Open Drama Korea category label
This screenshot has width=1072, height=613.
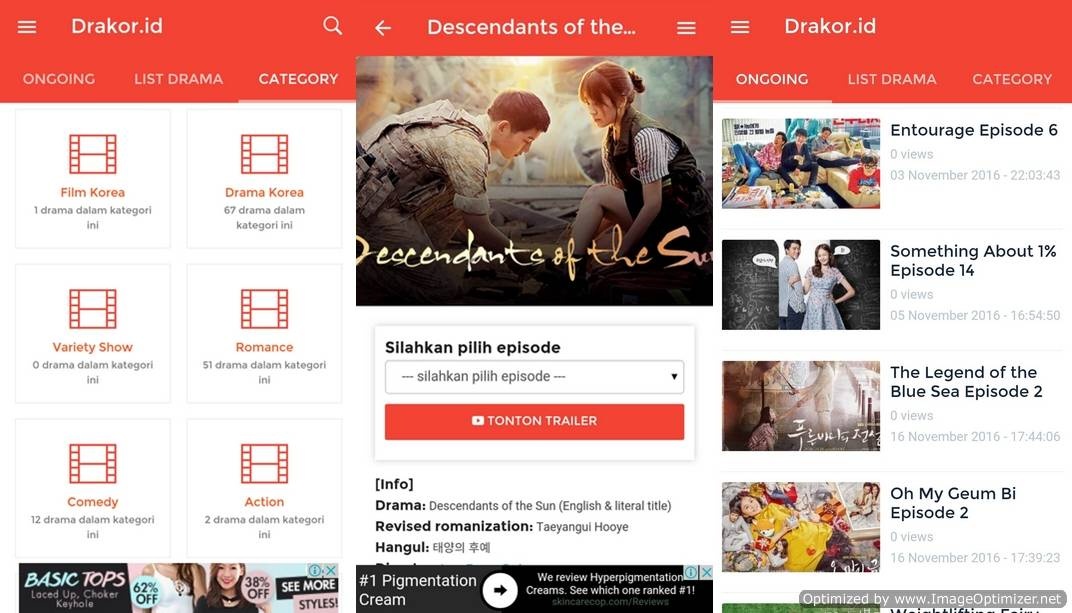[x=265, y=193]
